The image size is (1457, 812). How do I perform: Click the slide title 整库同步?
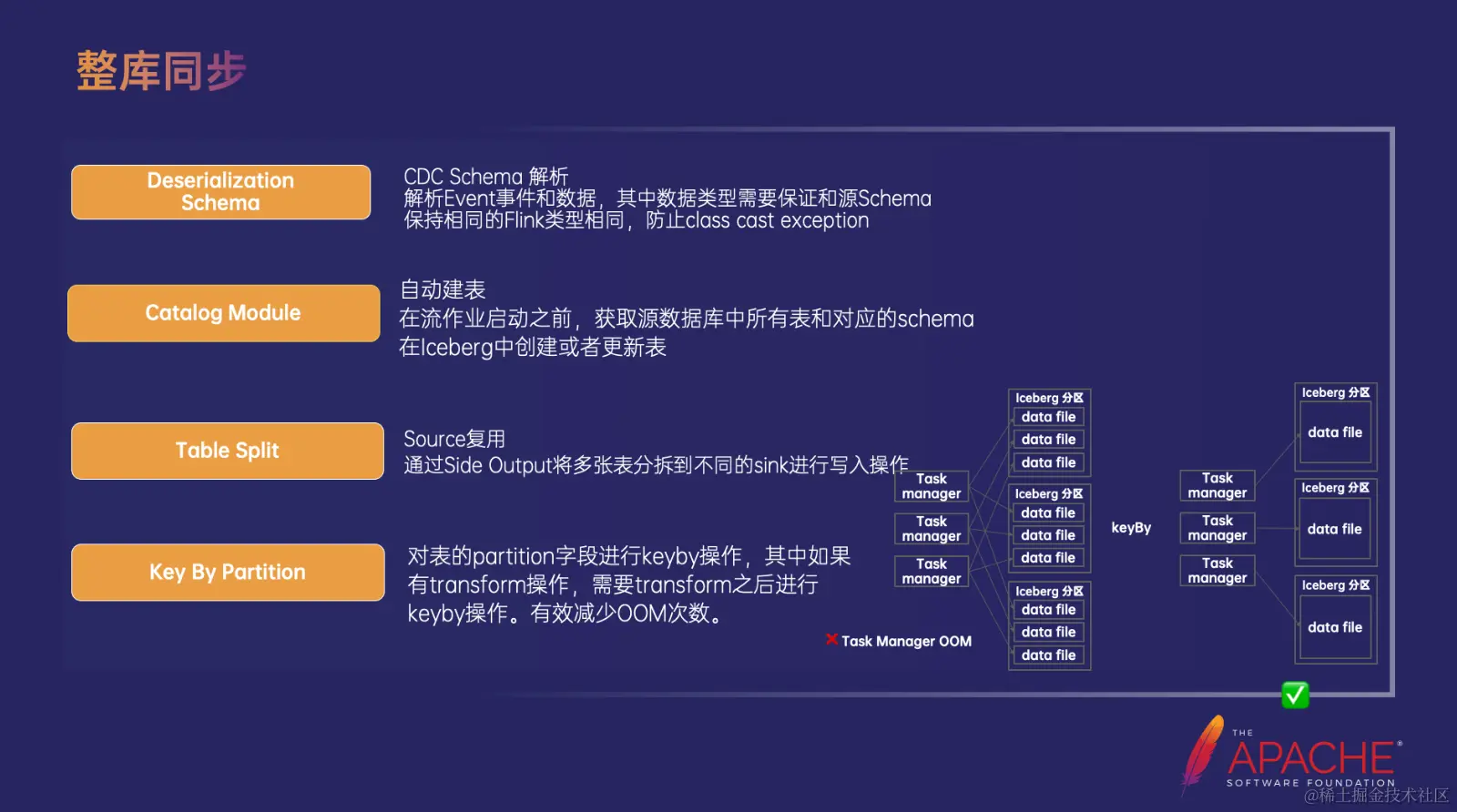click(x=161, y=71)
